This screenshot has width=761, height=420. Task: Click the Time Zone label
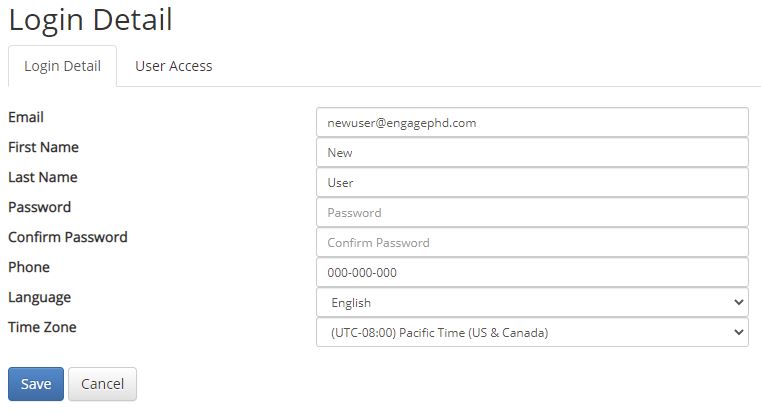42,327
